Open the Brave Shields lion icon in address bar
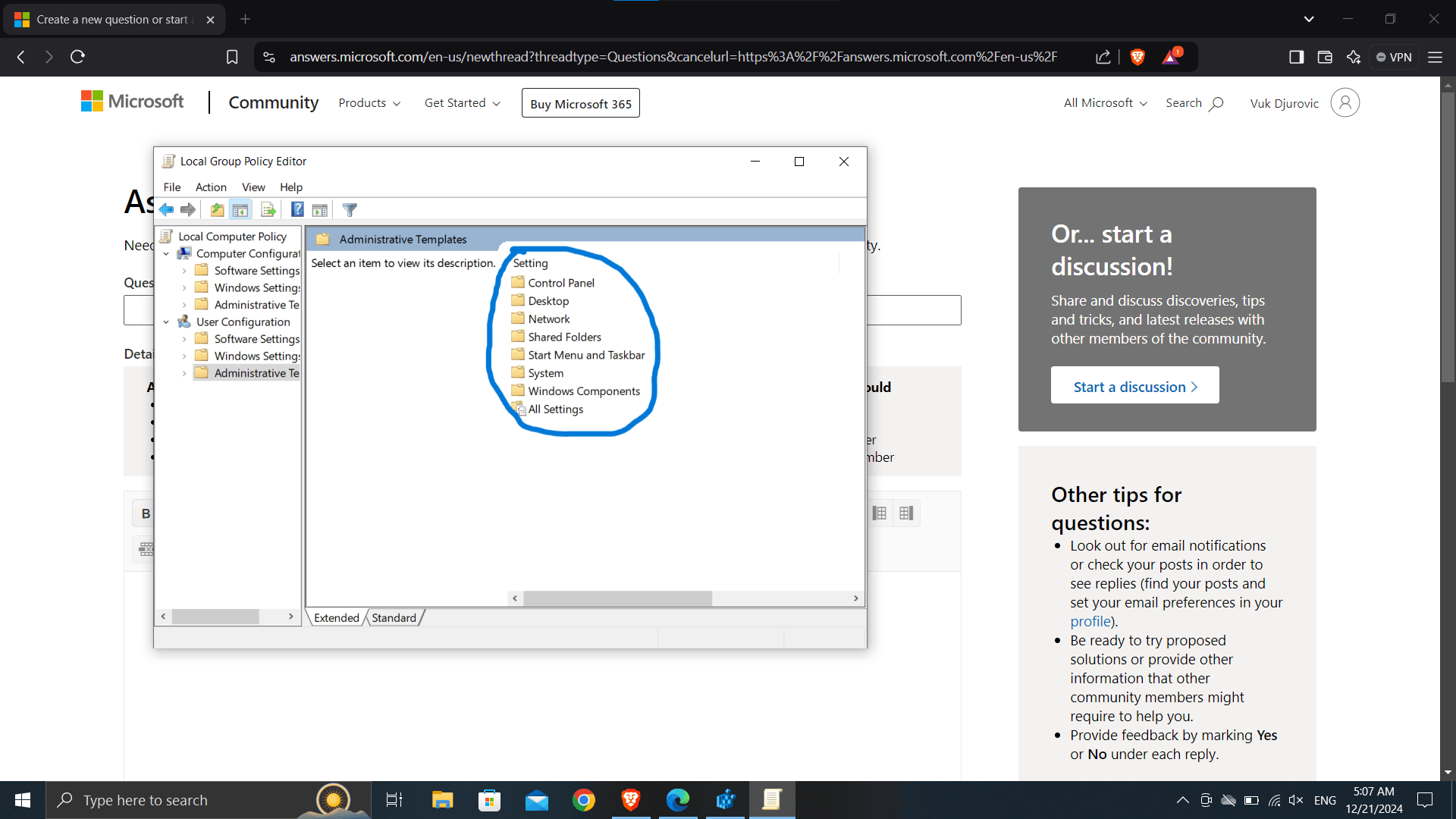Image resolution: width=1456 pixels, height=819 pixels. (1137, 57)
